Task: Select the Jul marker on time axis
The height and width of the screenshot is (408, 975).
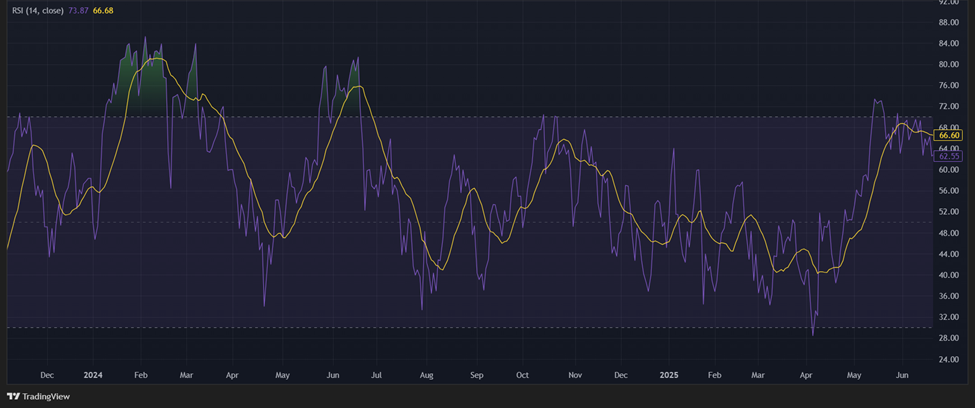Action: (376, 375)
